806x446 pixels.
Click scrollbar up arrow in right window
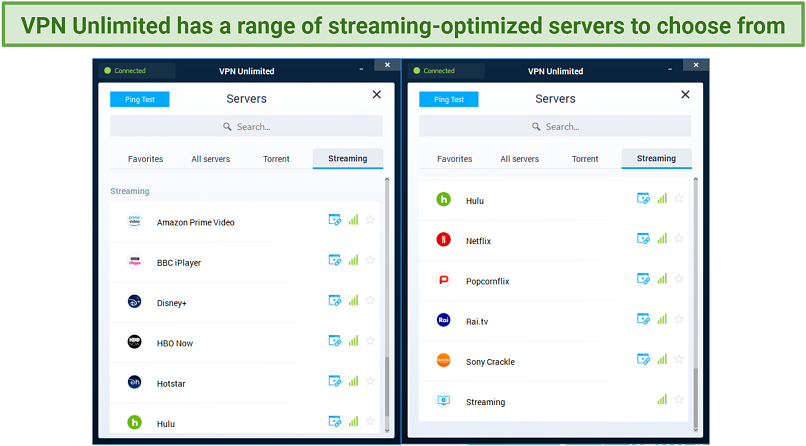click(x=695, y=180)
